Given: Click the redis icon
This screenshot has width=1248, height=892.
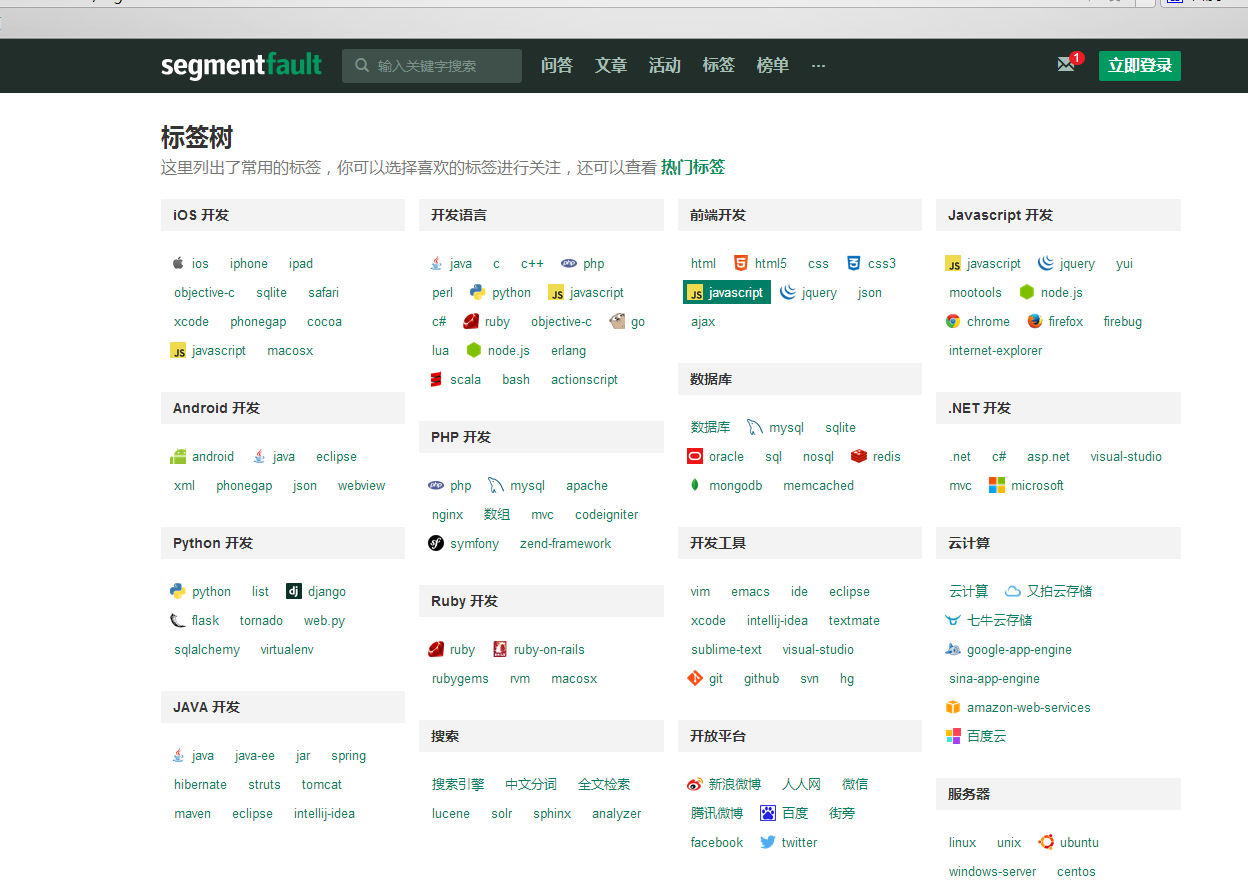Looking at the screenshot, I should click(x=859, y=456).
